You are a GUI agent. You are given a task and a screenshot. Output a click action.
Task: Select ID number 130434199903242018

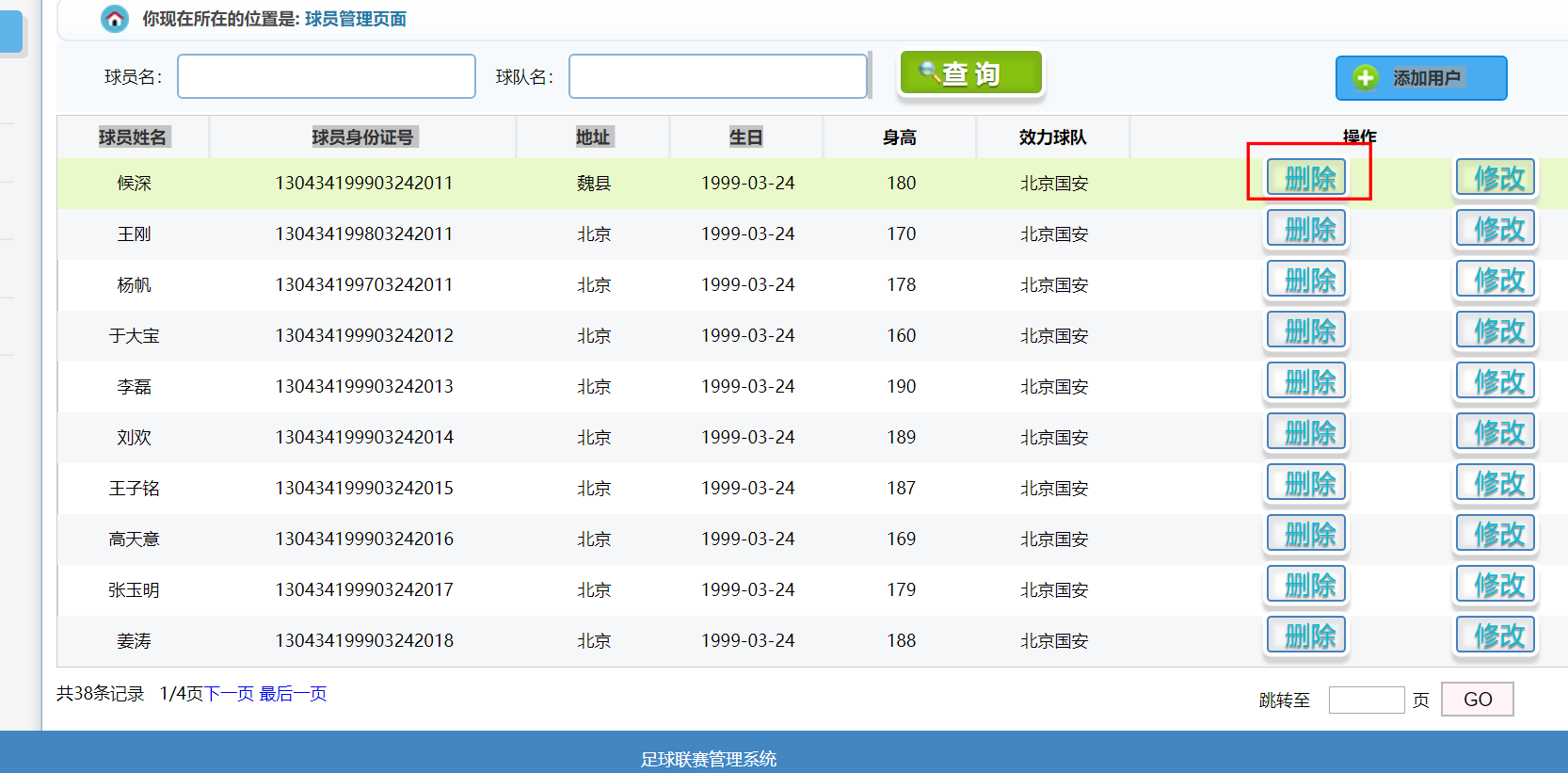(x=364, y=640)
